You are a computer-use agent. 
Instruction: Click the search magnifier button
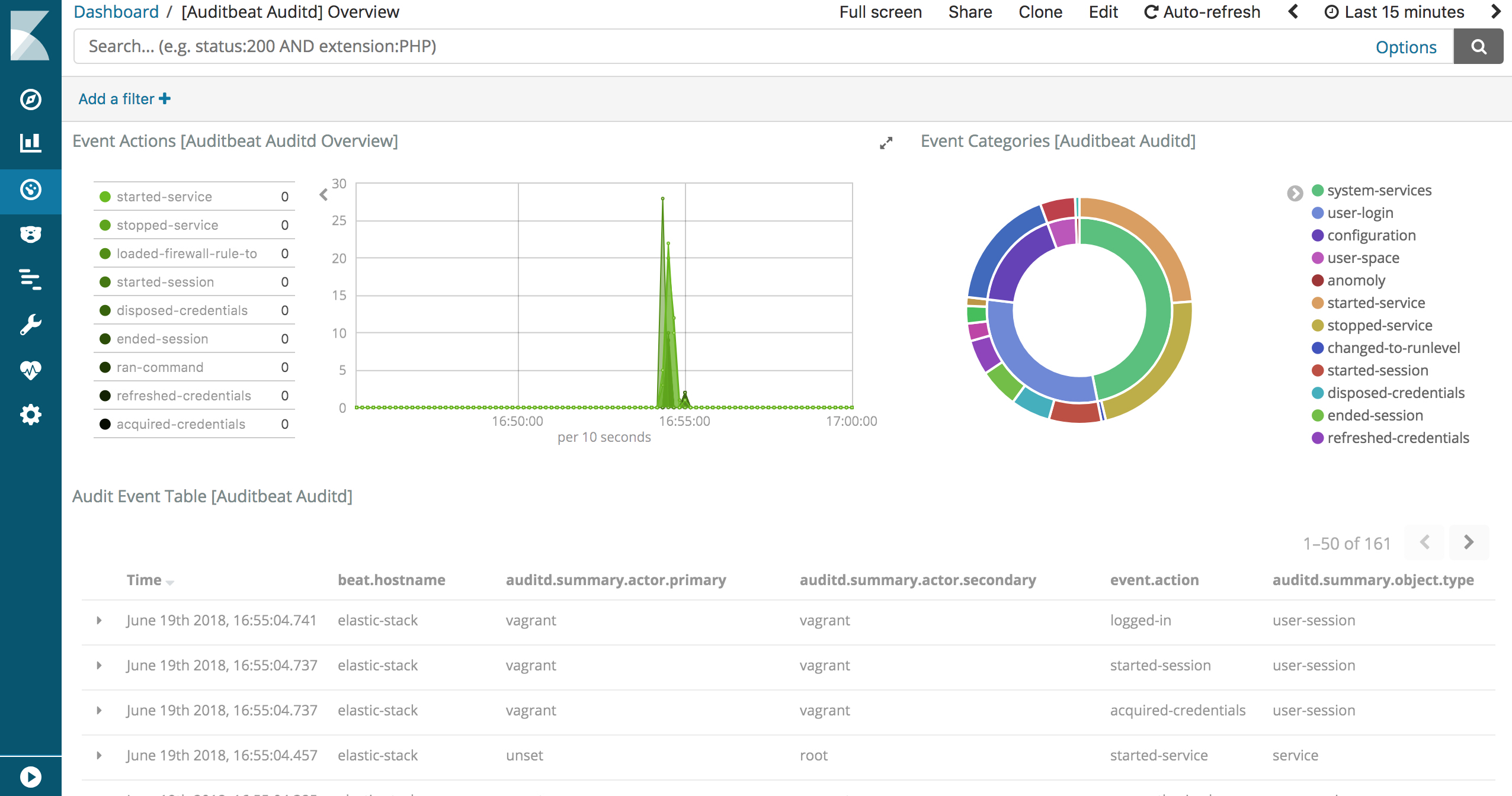coord(1478,47)
